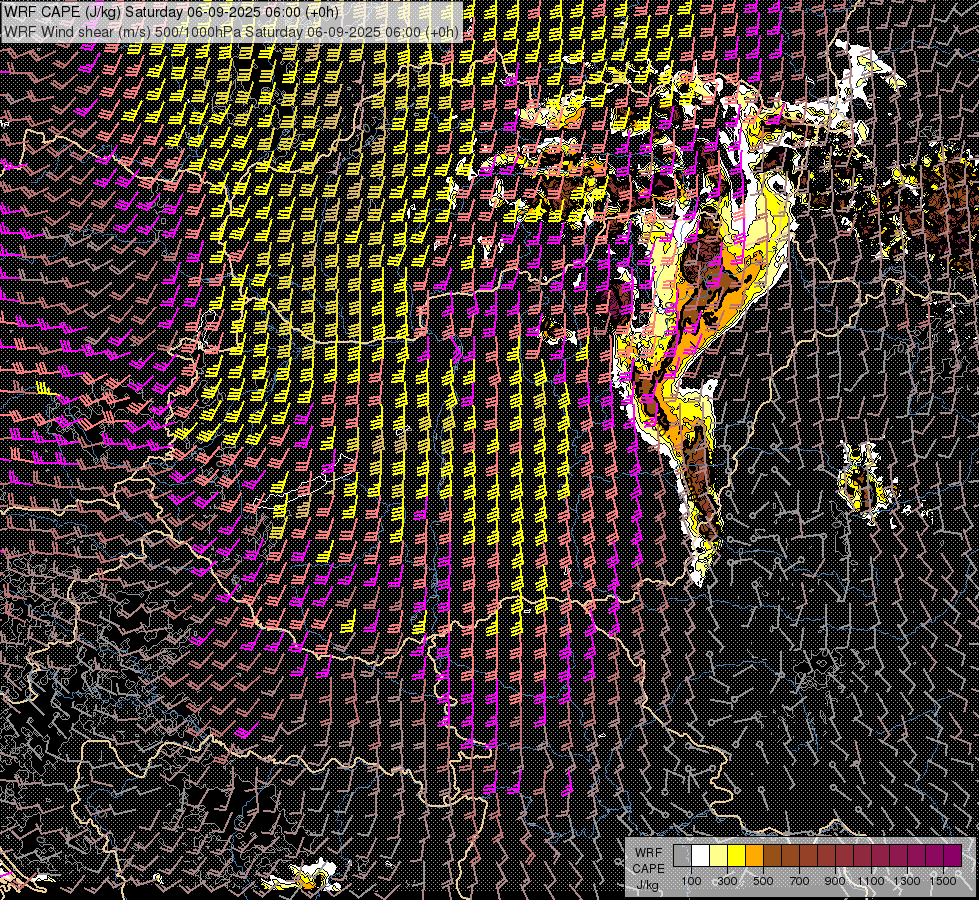Click the legend label 100
The height and width of the screenshot is (900, 979).
pyautogui.click(x=692, y=881)
